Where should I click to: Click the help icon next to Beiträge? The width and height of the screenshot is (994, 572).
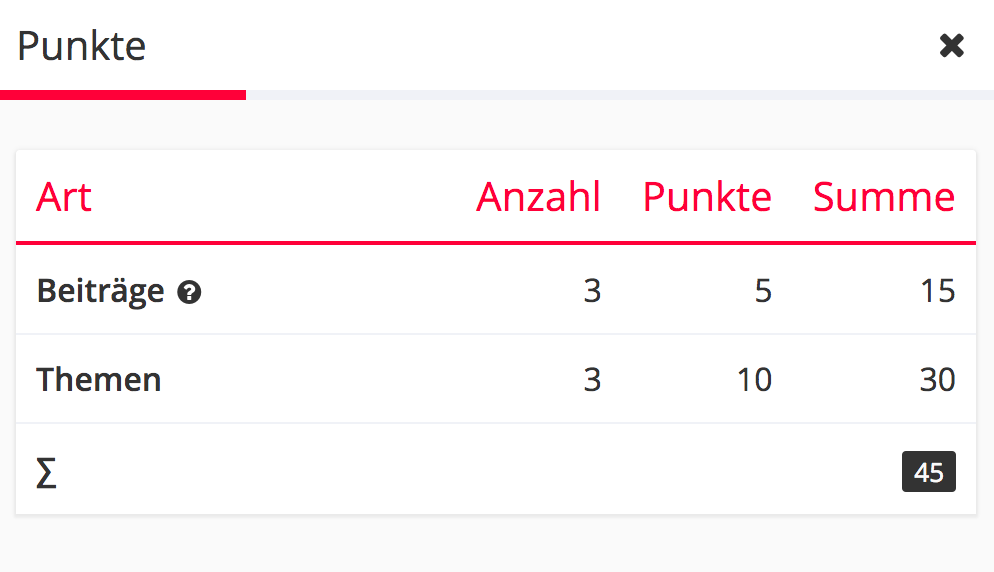(189, 292)
